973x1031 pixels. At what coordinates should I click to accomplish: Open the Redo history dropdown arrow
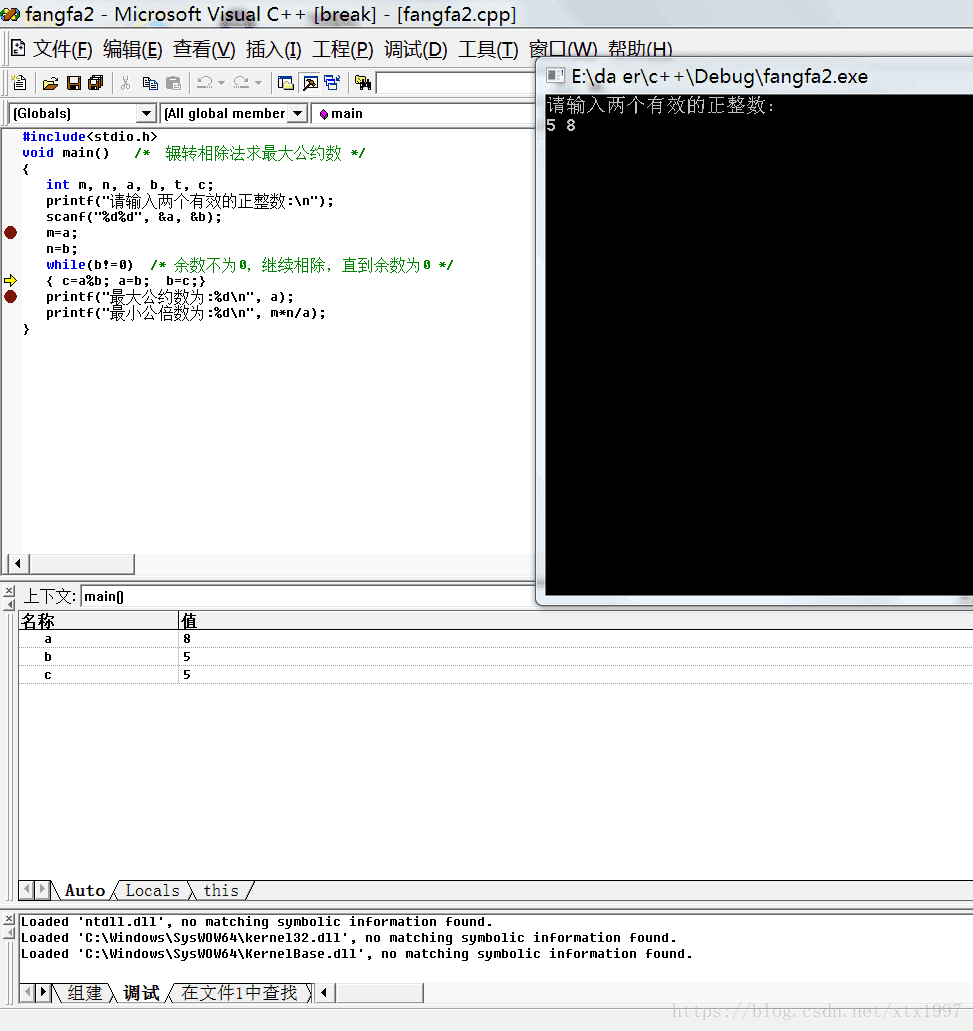coord(258,83)
